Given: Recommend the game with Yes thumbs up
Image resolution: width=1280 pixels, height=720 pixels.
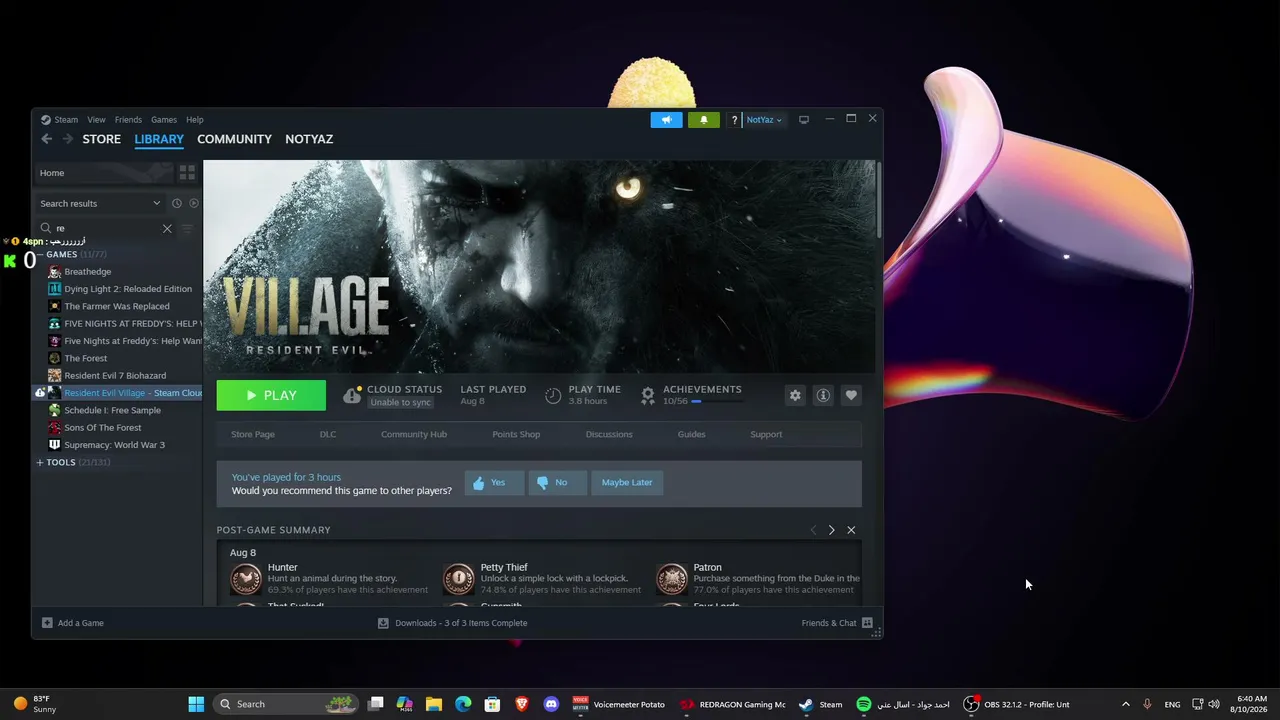Looking at the screenshot, I should (494, 482).
